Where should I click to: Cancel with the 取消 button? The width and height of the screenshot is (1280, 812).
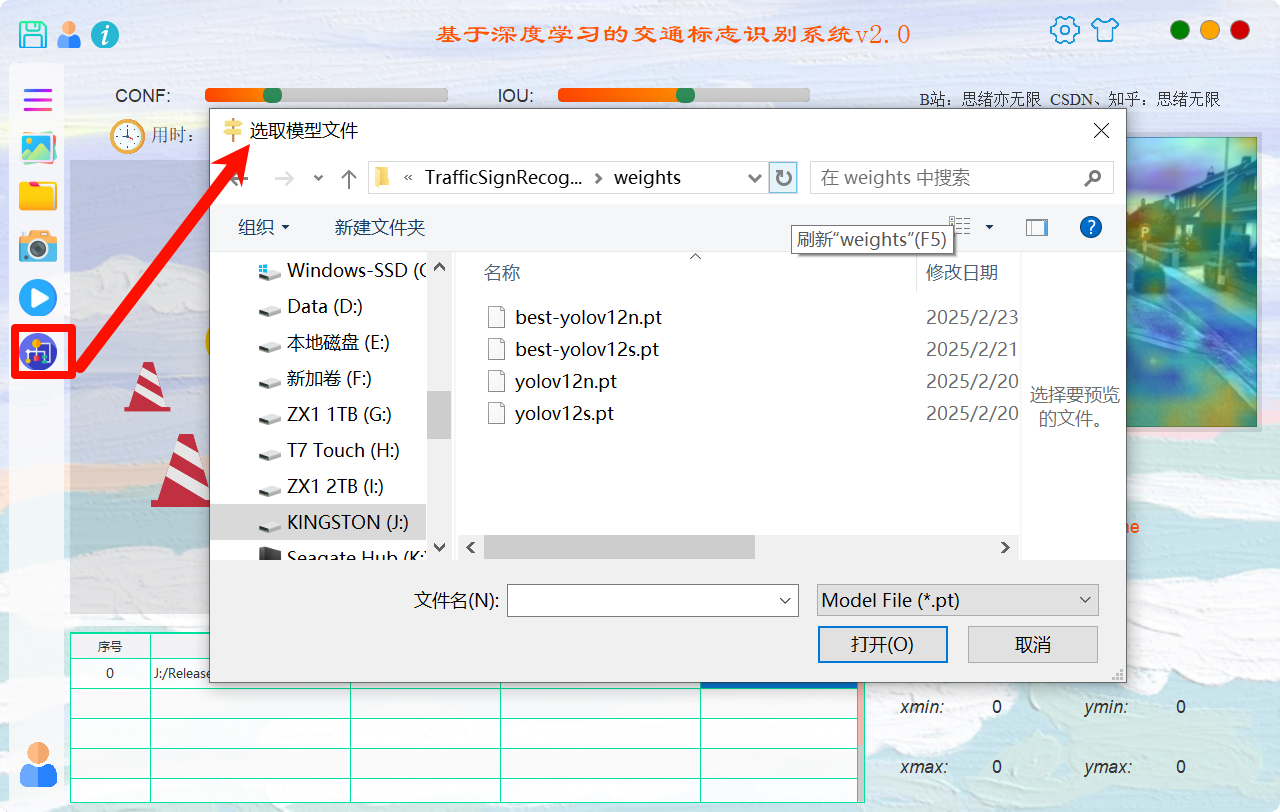1033,645
